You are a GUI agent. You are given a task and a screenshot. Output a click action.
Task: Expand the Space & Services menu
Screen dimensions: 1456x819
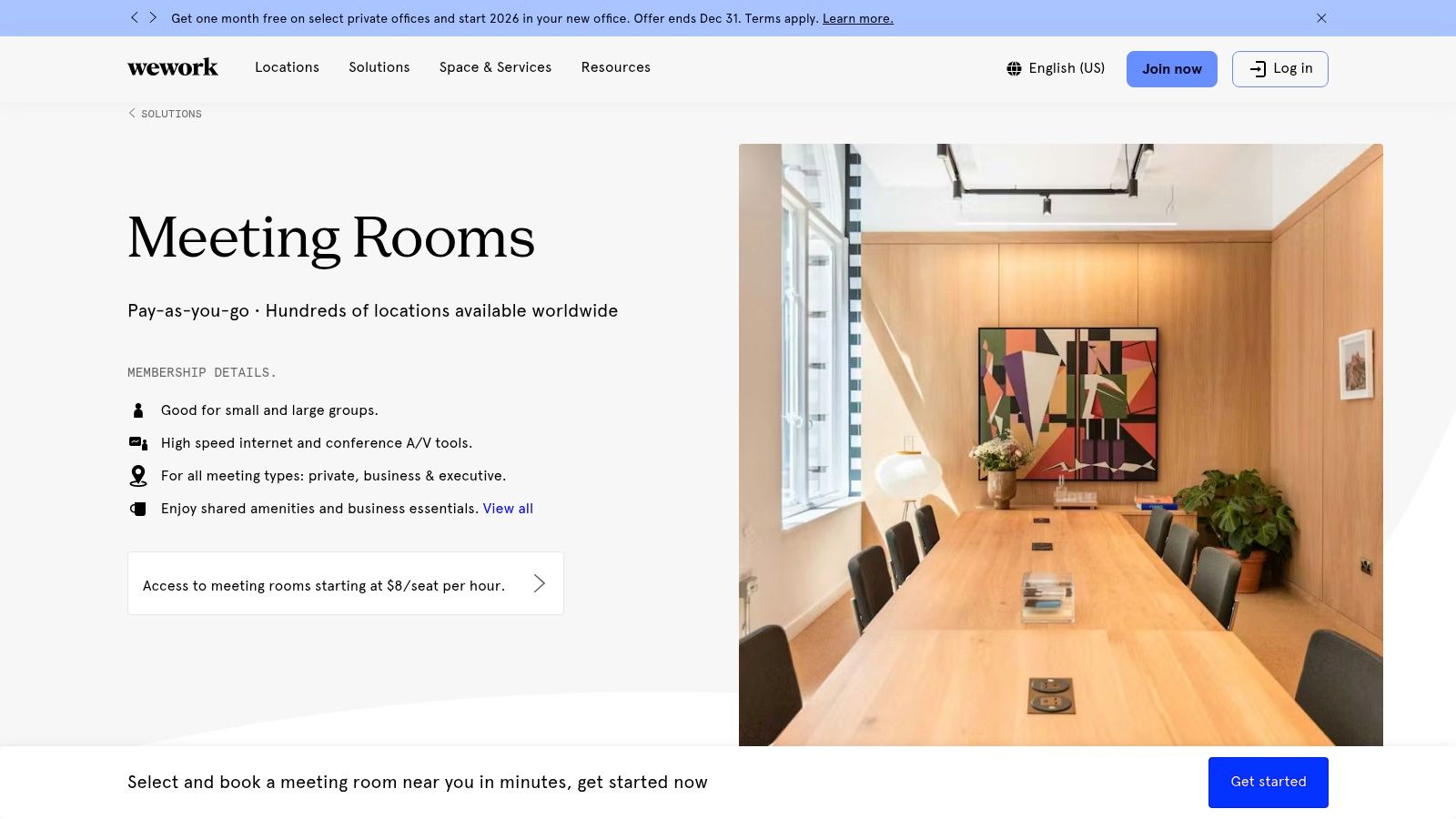coord(496,67)
